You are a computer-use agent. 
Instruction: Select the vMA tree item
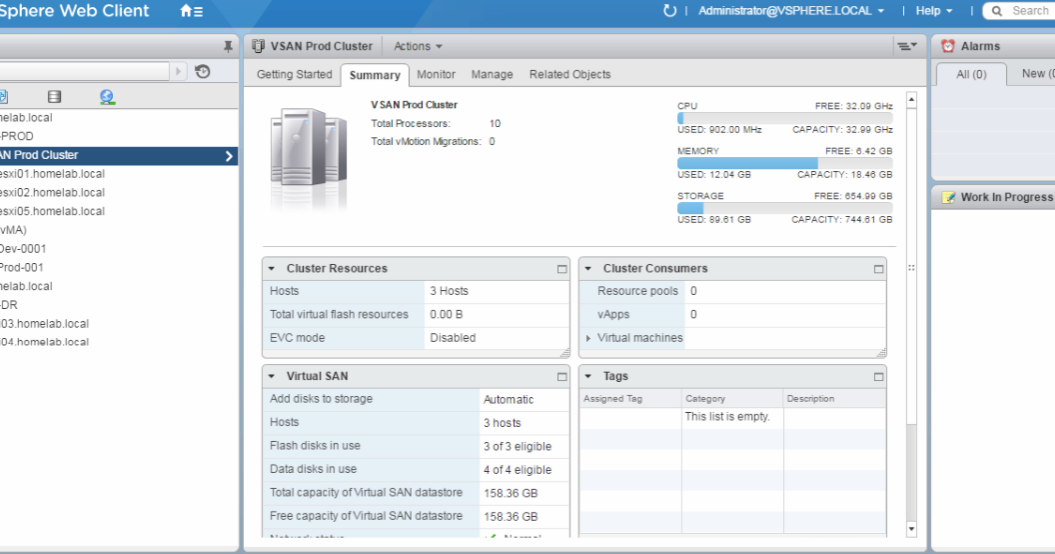13,230
